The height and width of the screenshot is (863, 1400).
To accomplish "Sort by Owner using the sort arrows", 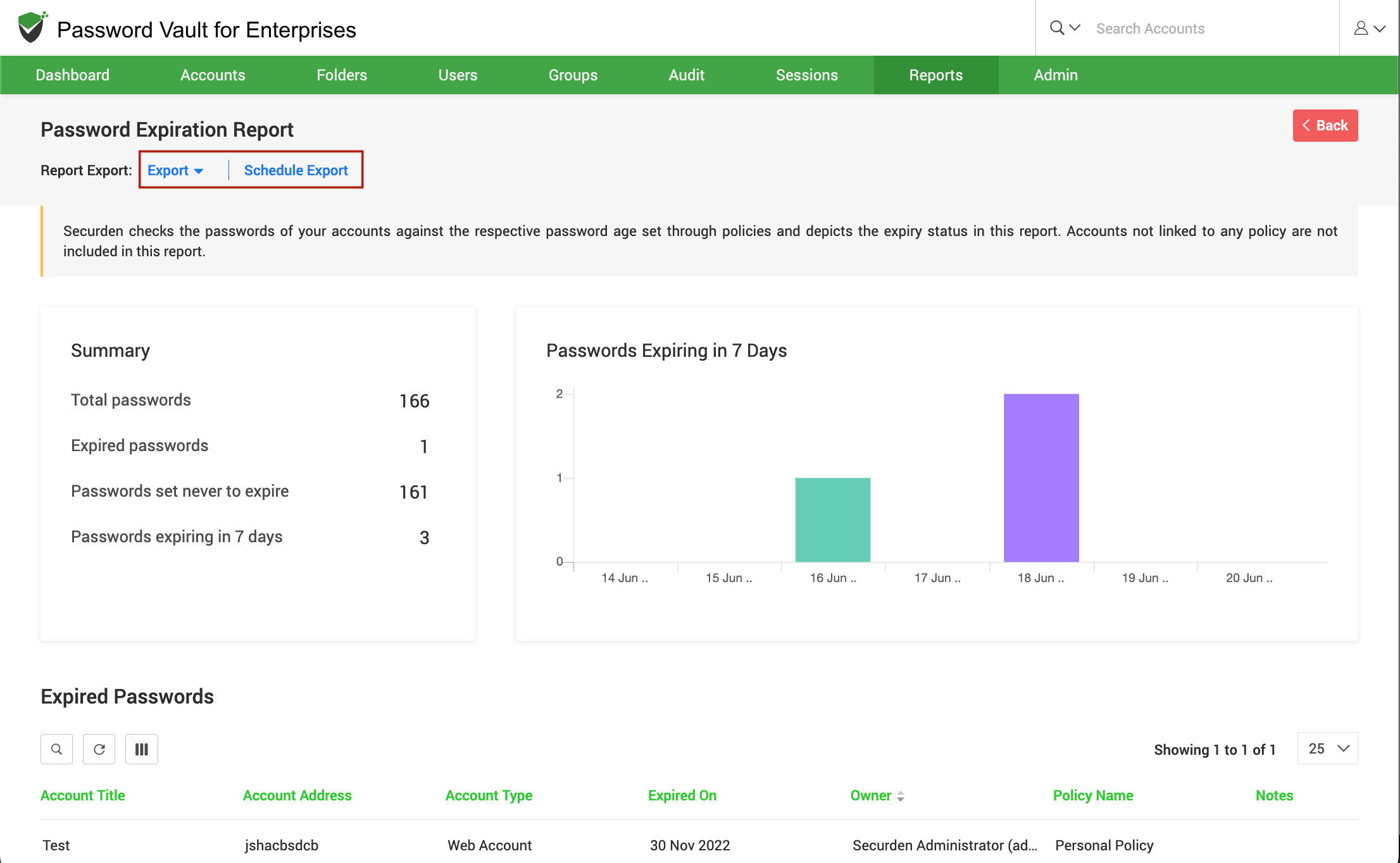I will [x=900, y=796].
